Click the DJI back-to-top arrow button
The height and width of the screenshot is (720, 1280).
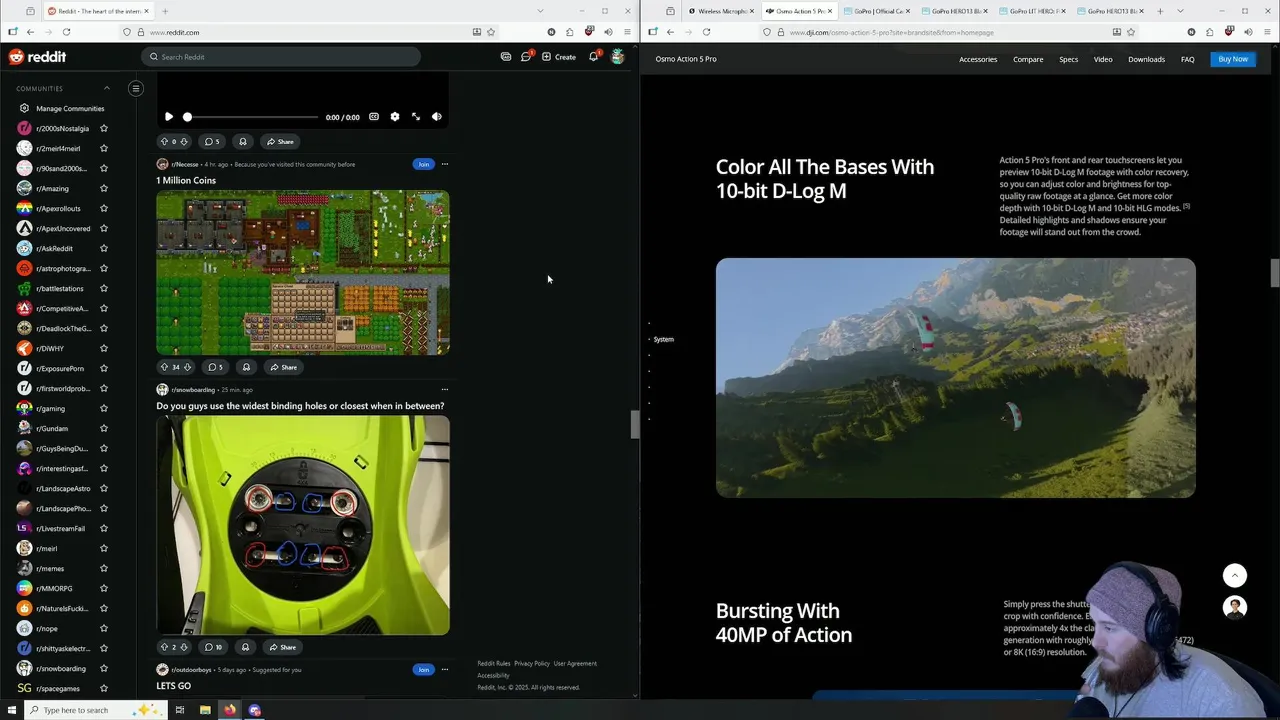click(x=1235, y=575)
